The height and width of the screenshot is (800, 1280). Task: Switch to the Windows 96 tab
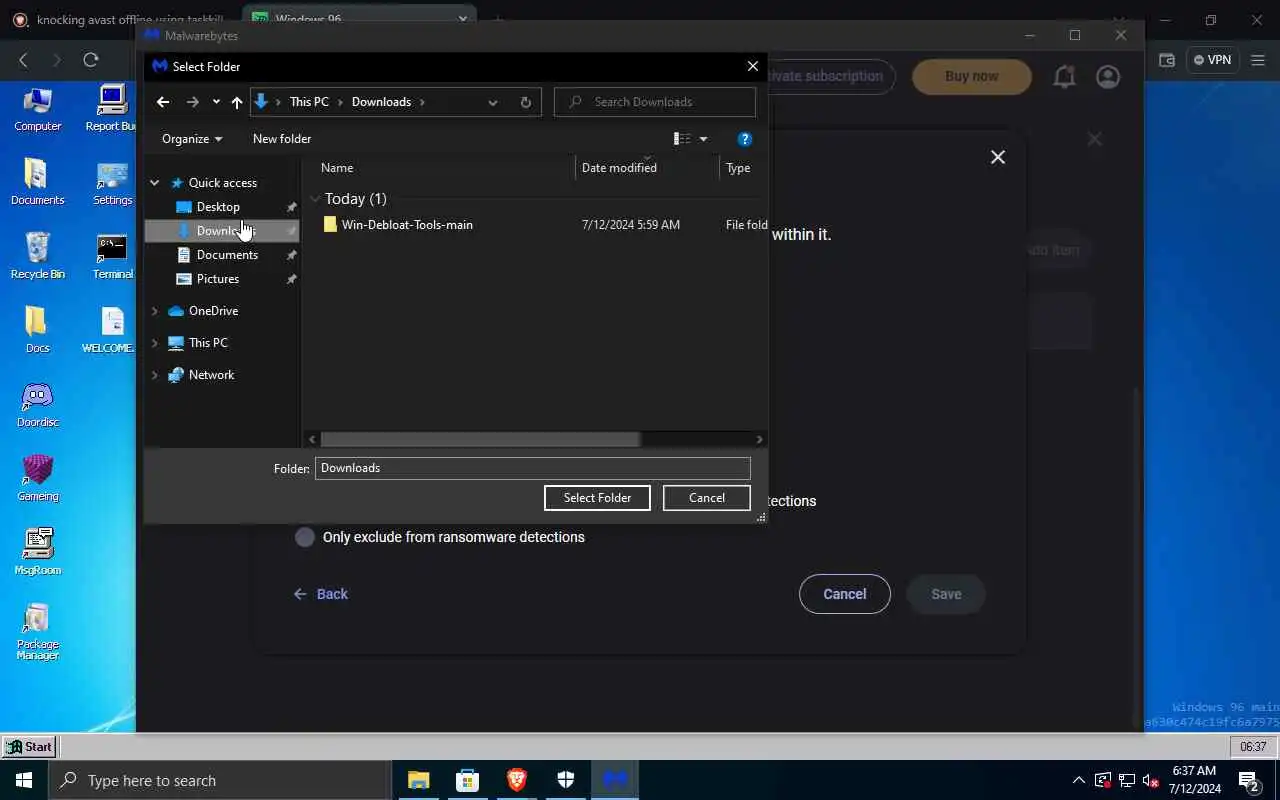pos(360,19)
